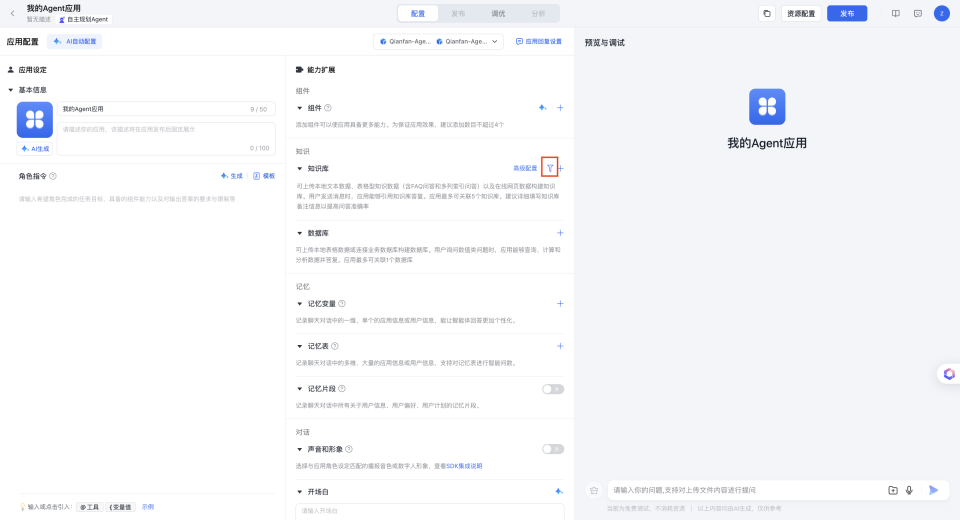
Task: Open the feedback message icon in header
Action: (x=918, y=13)
